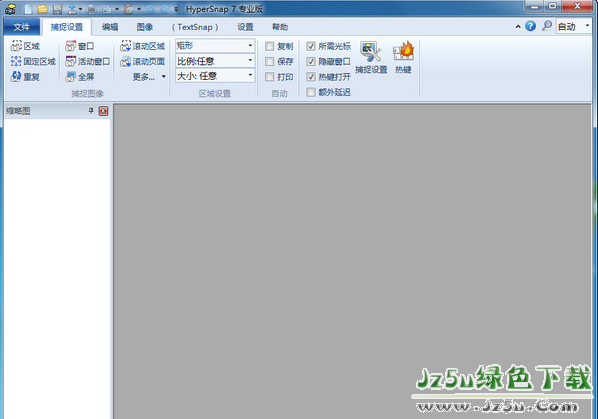
Task: Open customize quick access toolbar arrow
Action: click(176, 9)
